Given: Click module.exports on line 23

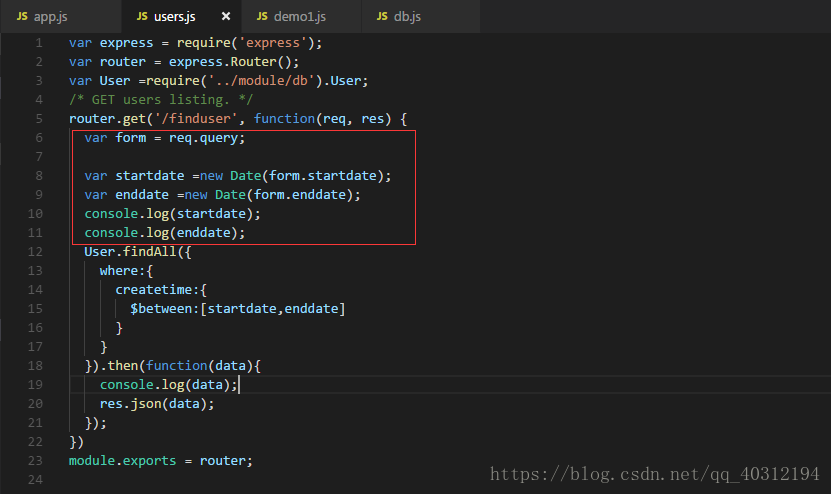Looking at the screenshot, I should (122, 461).
